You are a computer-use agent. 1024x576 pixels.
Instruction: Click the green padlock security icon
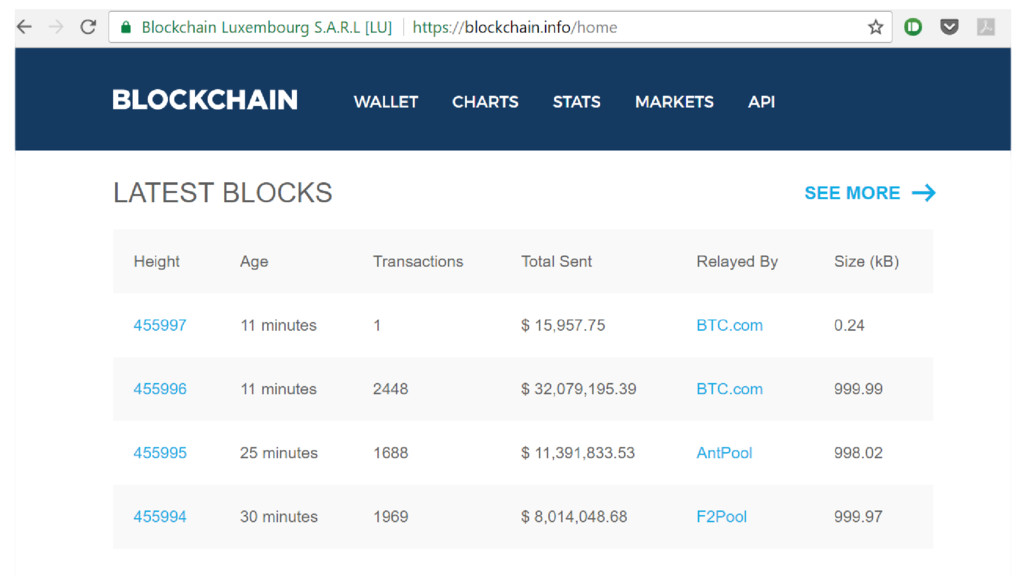(126, 27)
